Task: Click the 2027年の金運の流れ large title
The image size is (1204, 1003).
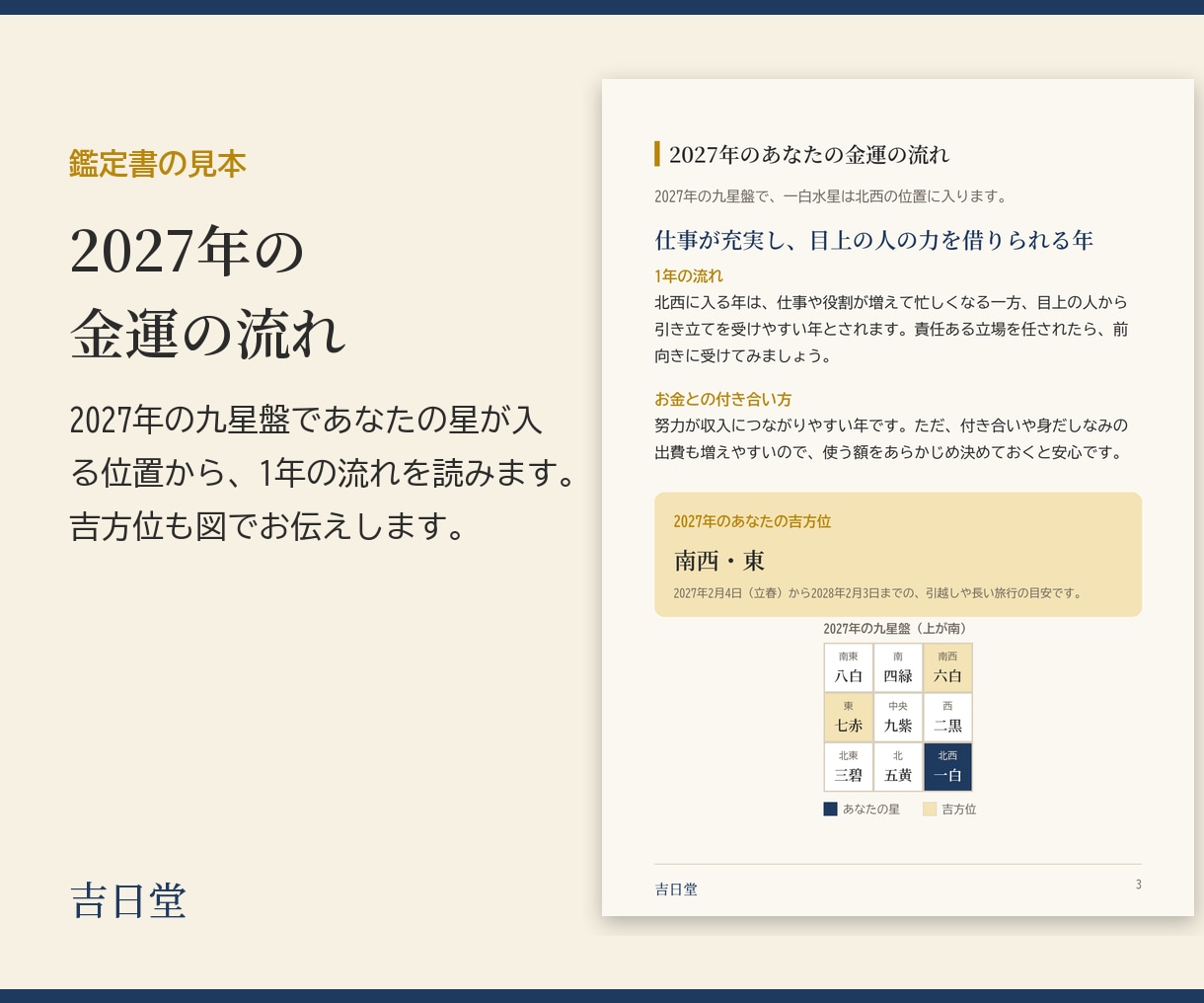Action: coord(208,292)
